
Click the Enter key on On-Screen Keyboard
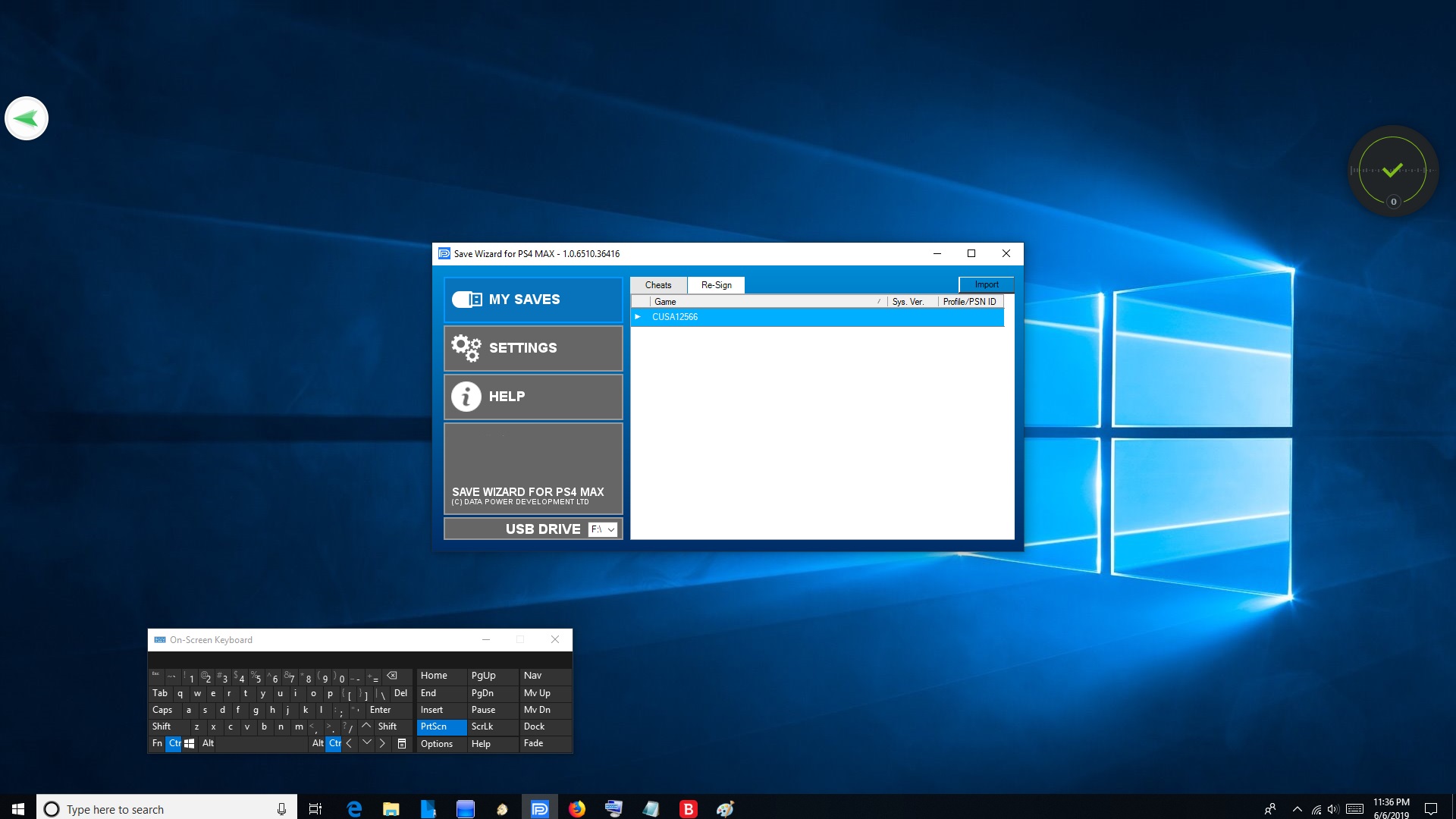389,710
